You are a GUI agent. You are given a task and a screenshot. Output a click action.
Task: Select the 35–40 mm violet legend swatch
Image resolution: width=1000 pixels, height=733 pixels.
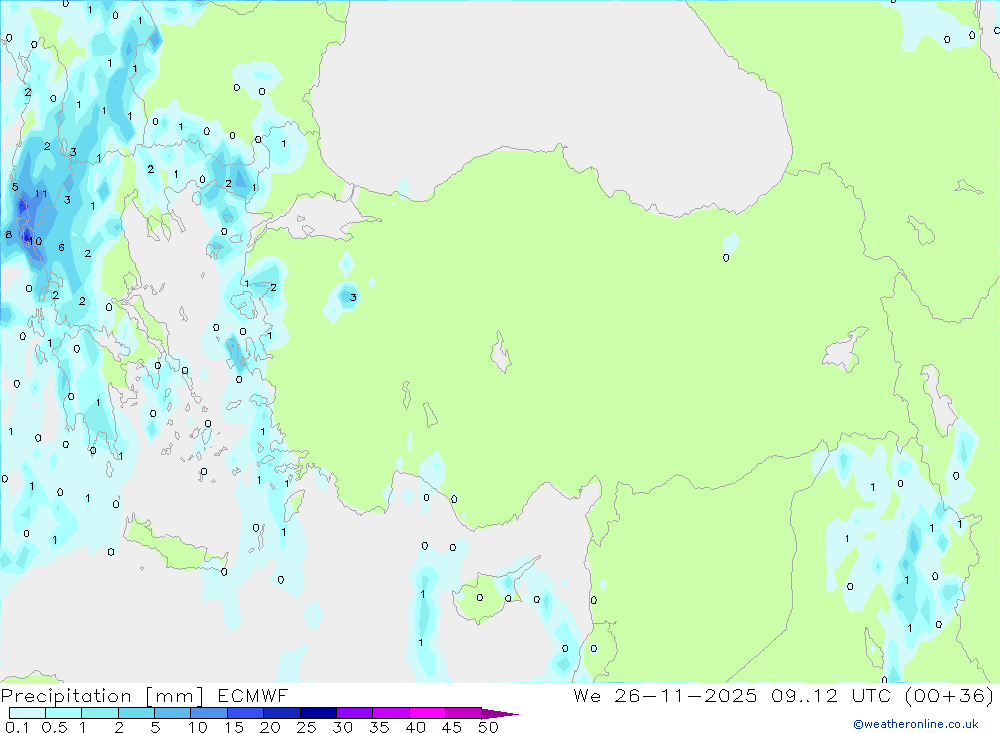pyautogui.click(x=391, y=713)
